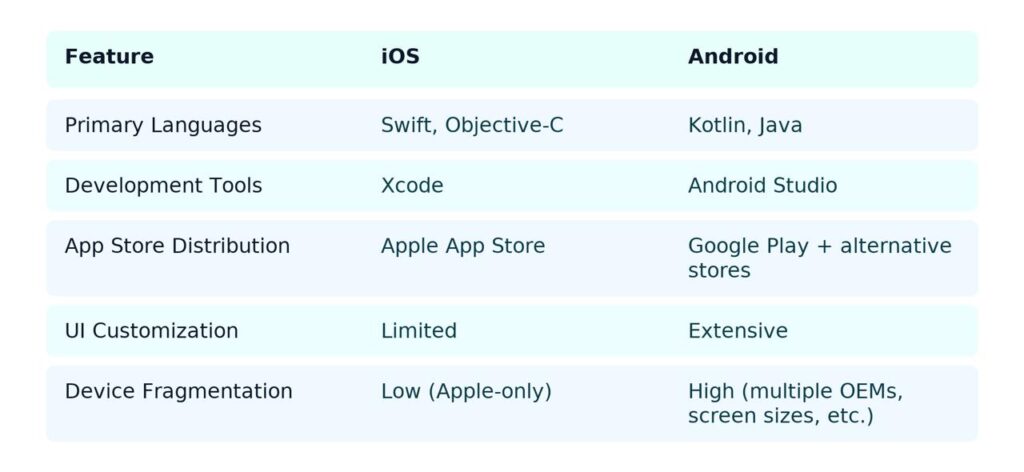Click the Low (Apple-only) cell
Screen dimensions: 1024x472
[x=466, y=391]
